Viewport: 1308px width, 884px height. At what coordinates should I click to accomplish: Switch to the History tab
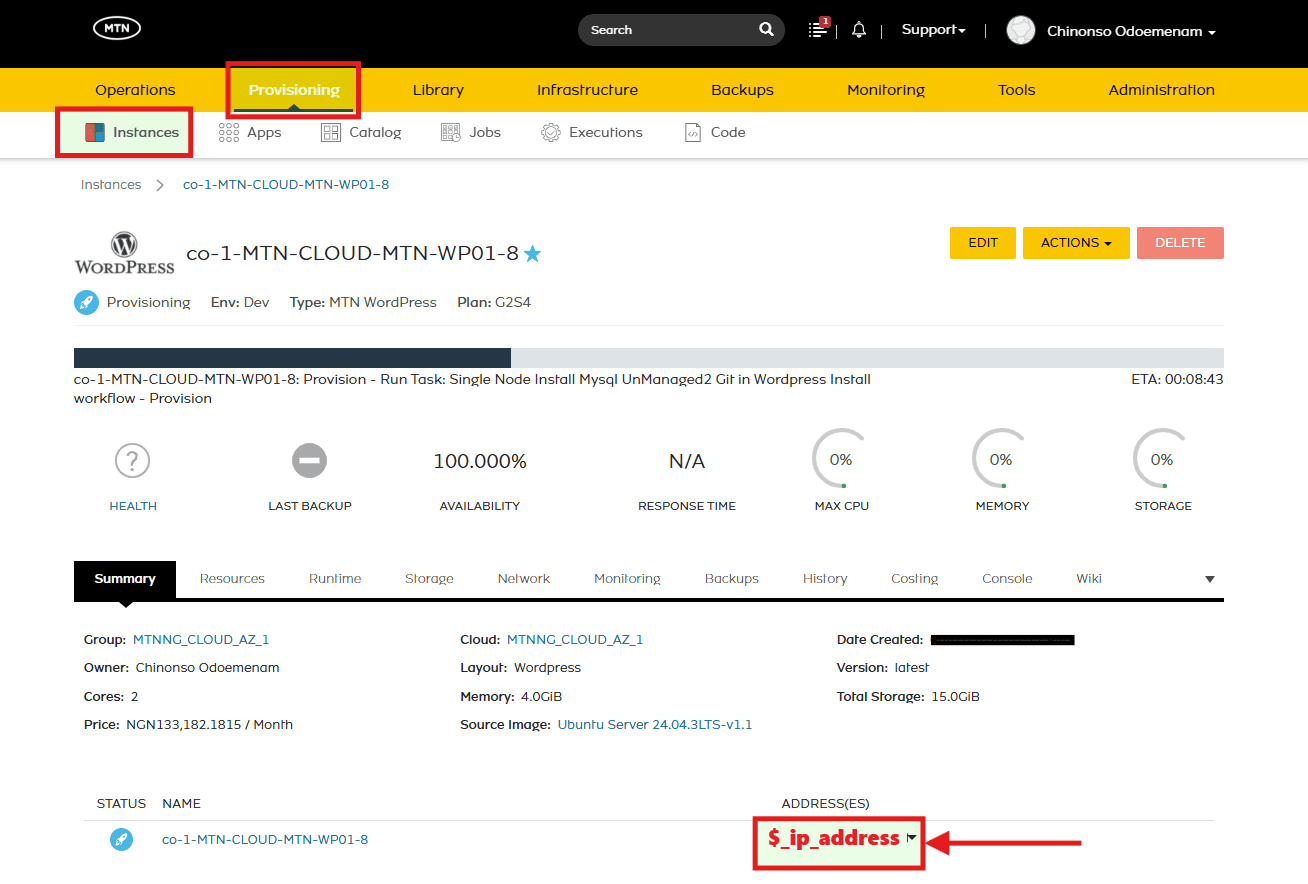click(825, 579)
